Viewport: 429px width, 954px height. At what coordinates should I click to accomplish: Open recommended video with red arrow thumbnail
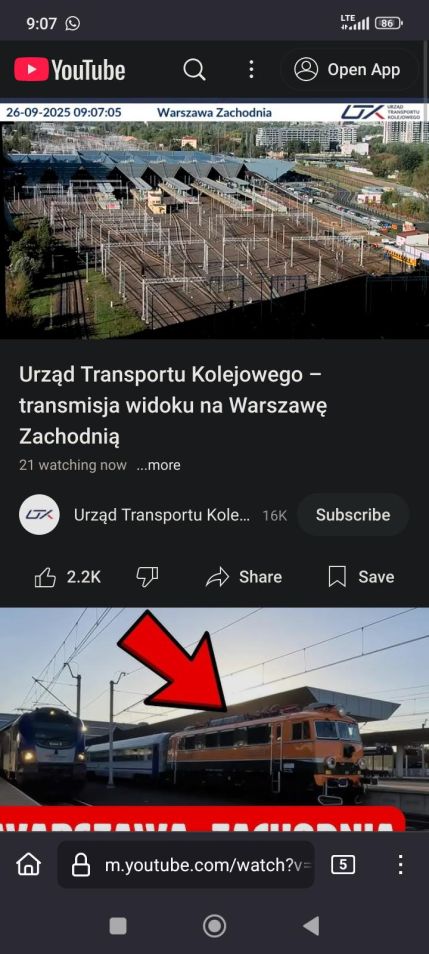[x=214, y=719]
